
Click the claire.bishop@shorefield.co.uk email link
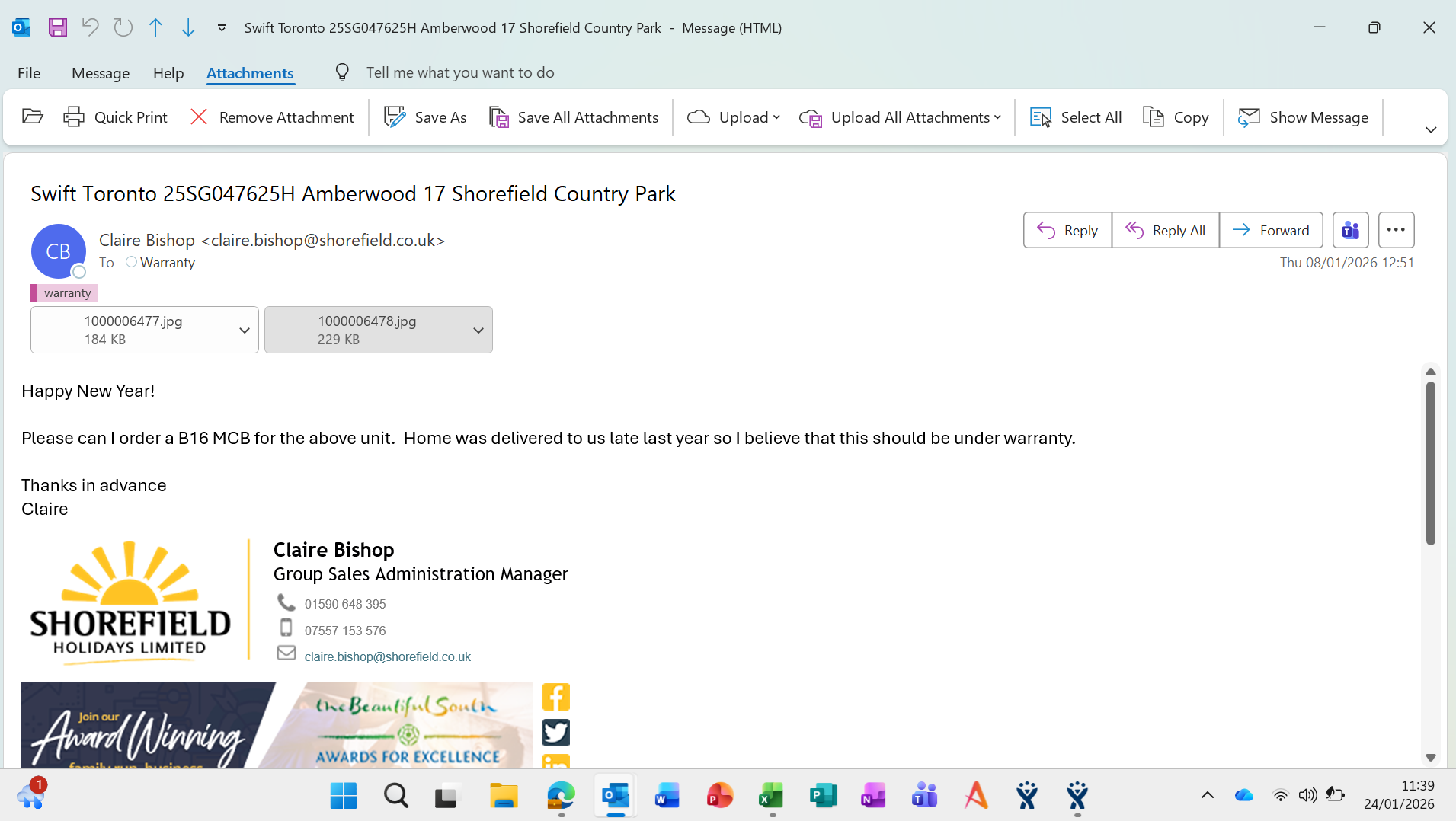(x=388, y=656)
